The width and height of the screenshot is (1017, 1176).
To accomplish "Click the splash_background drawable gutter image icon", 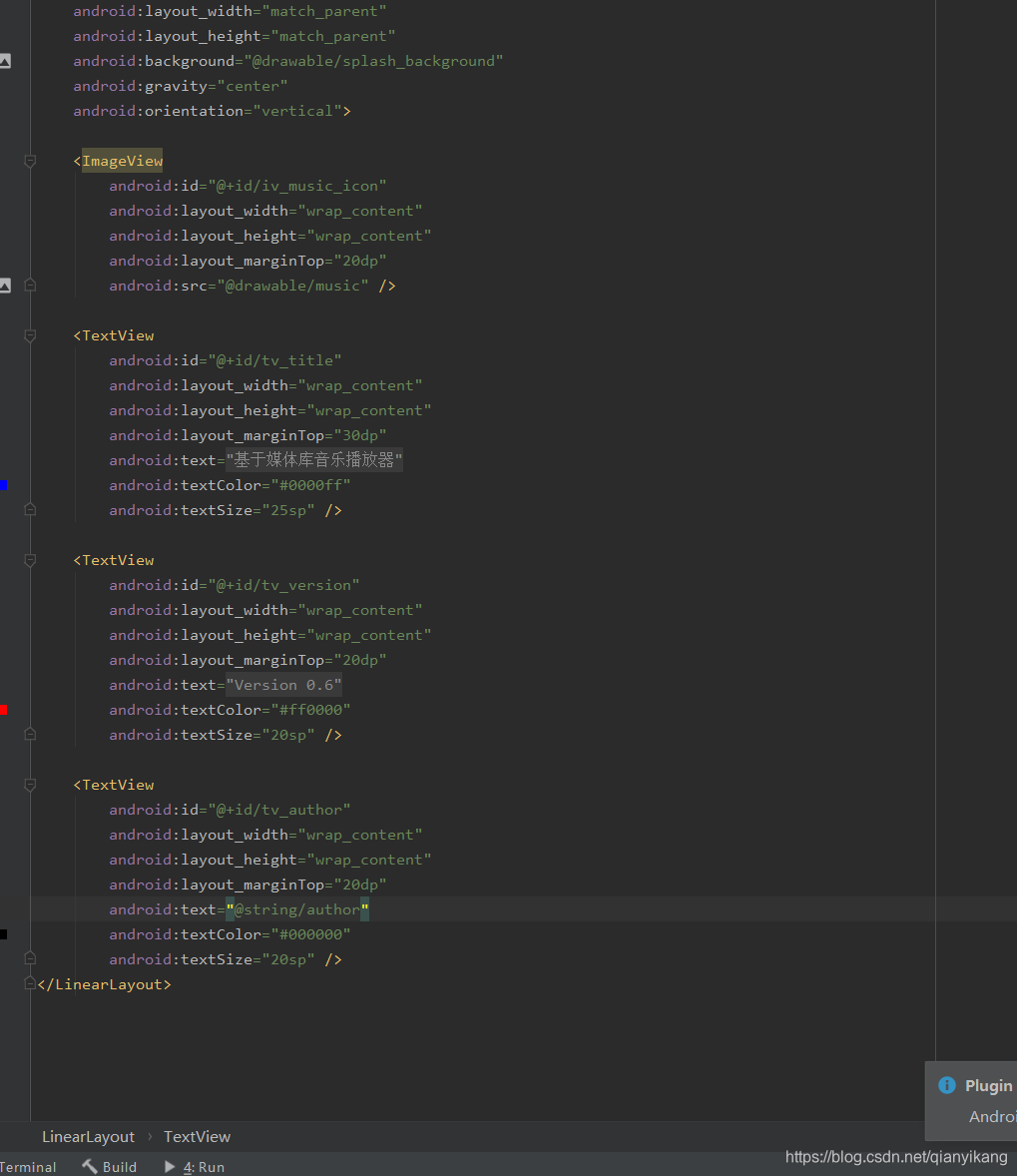I will (x=5, y=62).
